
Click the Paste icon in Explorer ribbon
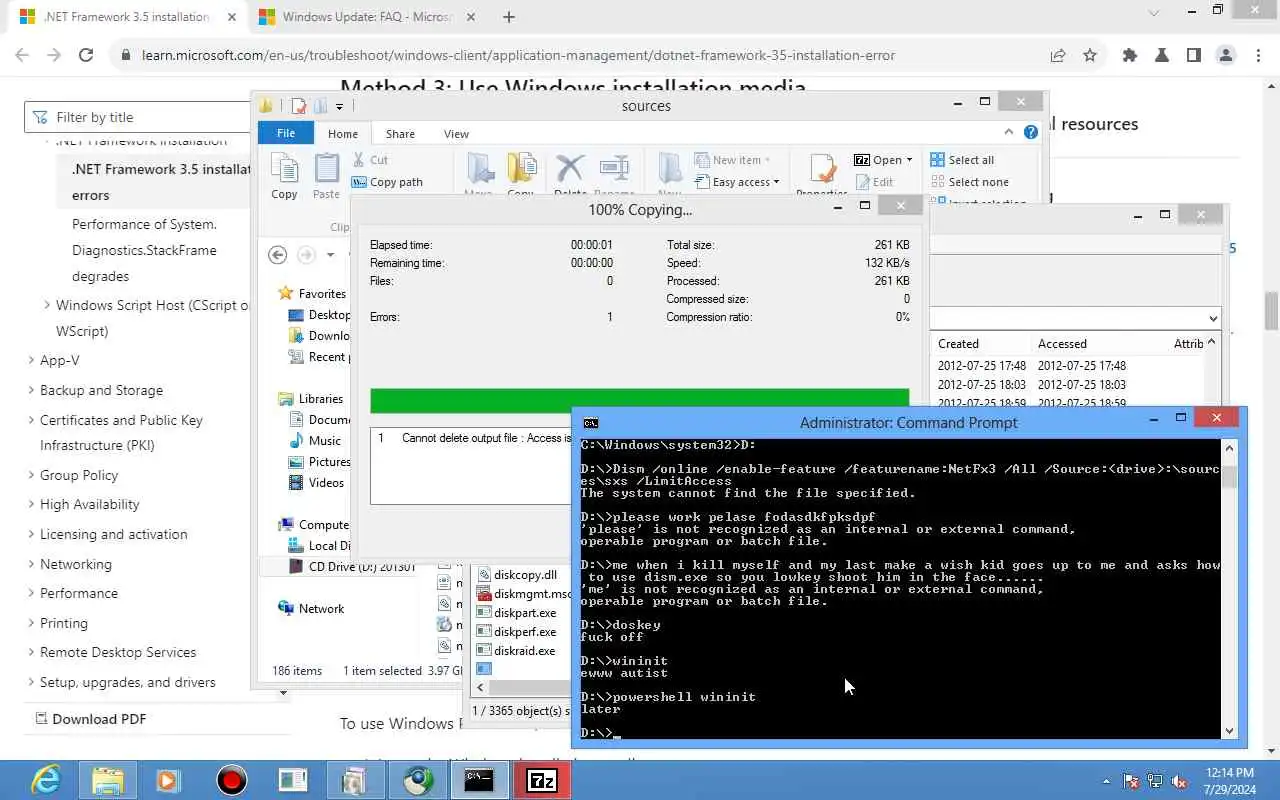coord(326,168)
